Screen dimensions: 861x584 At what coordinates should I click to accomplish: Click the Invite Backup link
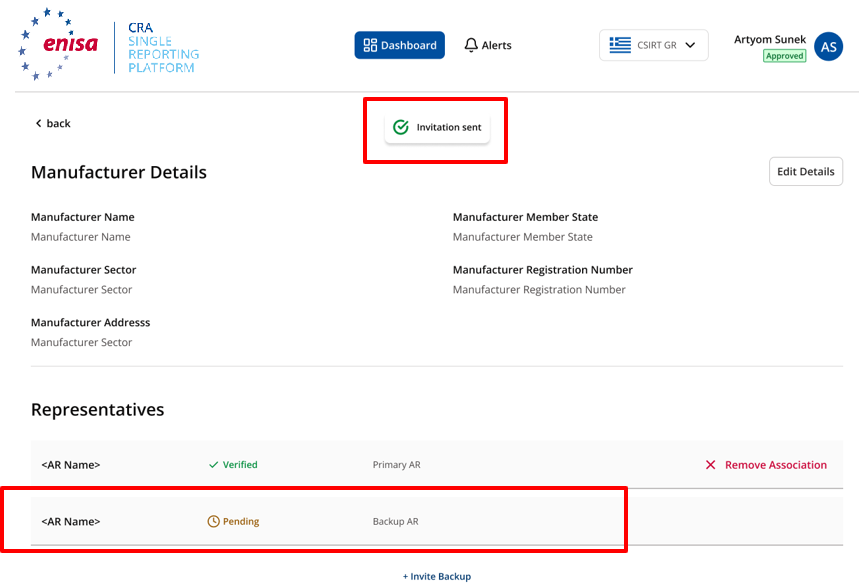[437, 576]
